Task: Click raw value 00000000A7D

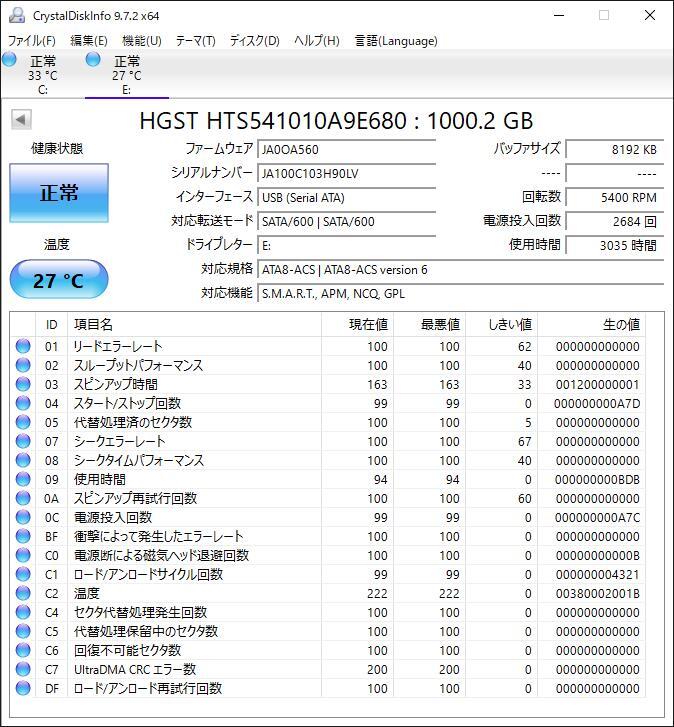Action: pos(597,403)
